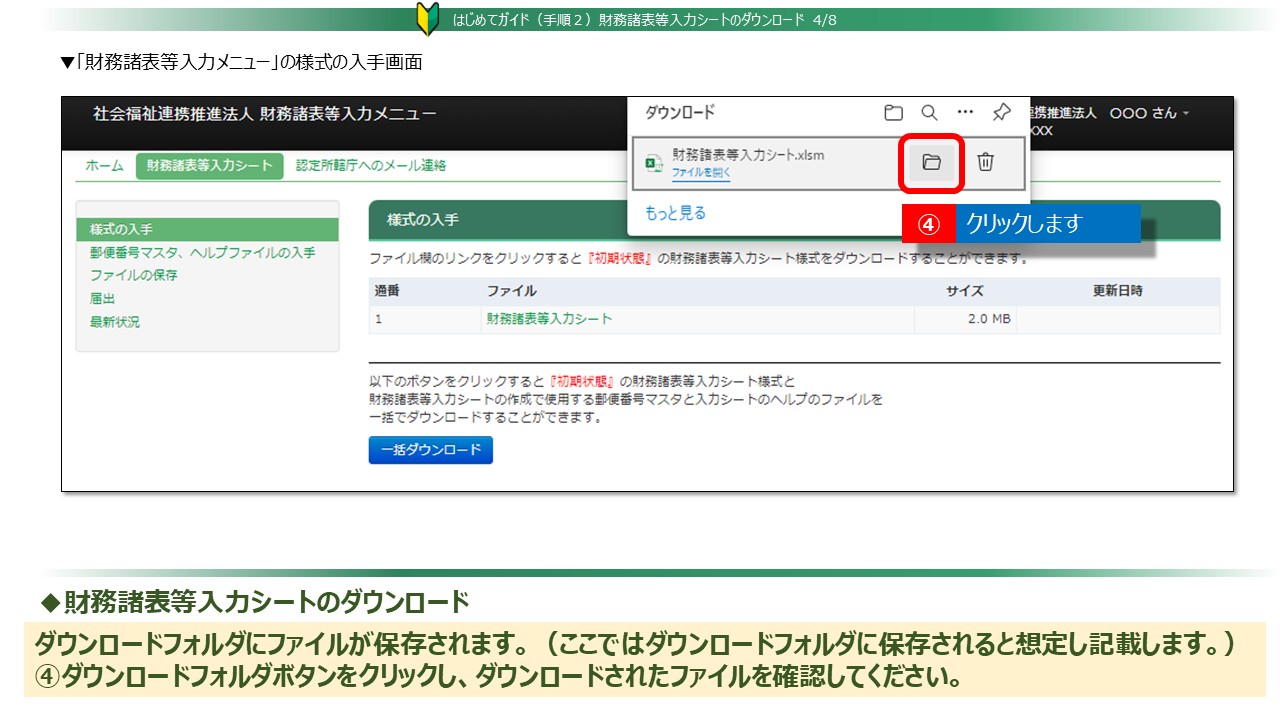This screenshot has height=720, width=1280.
Task: Download the 財務諸表等入力シート file link in table
Action: click(549, 319)
